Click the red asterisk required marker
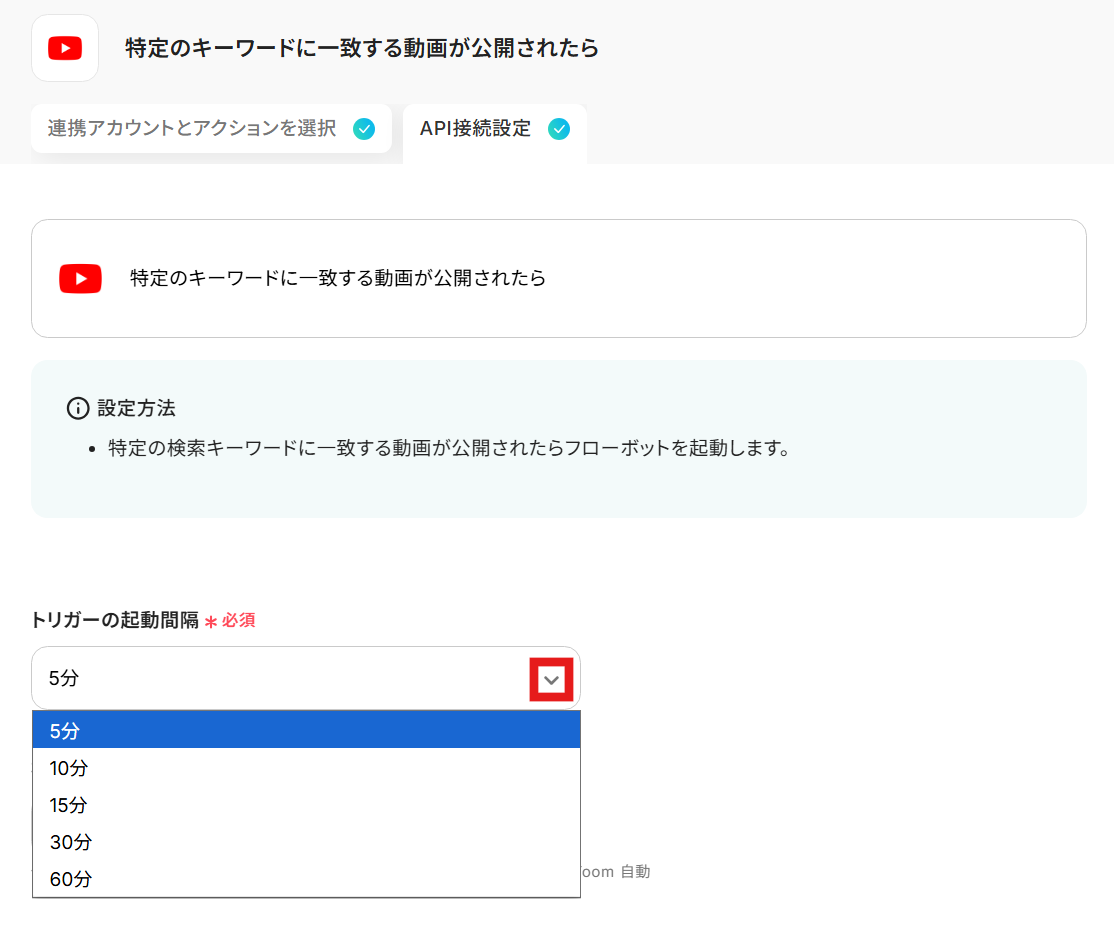Viewport: 1114px width, 938px height. point(211,622)
